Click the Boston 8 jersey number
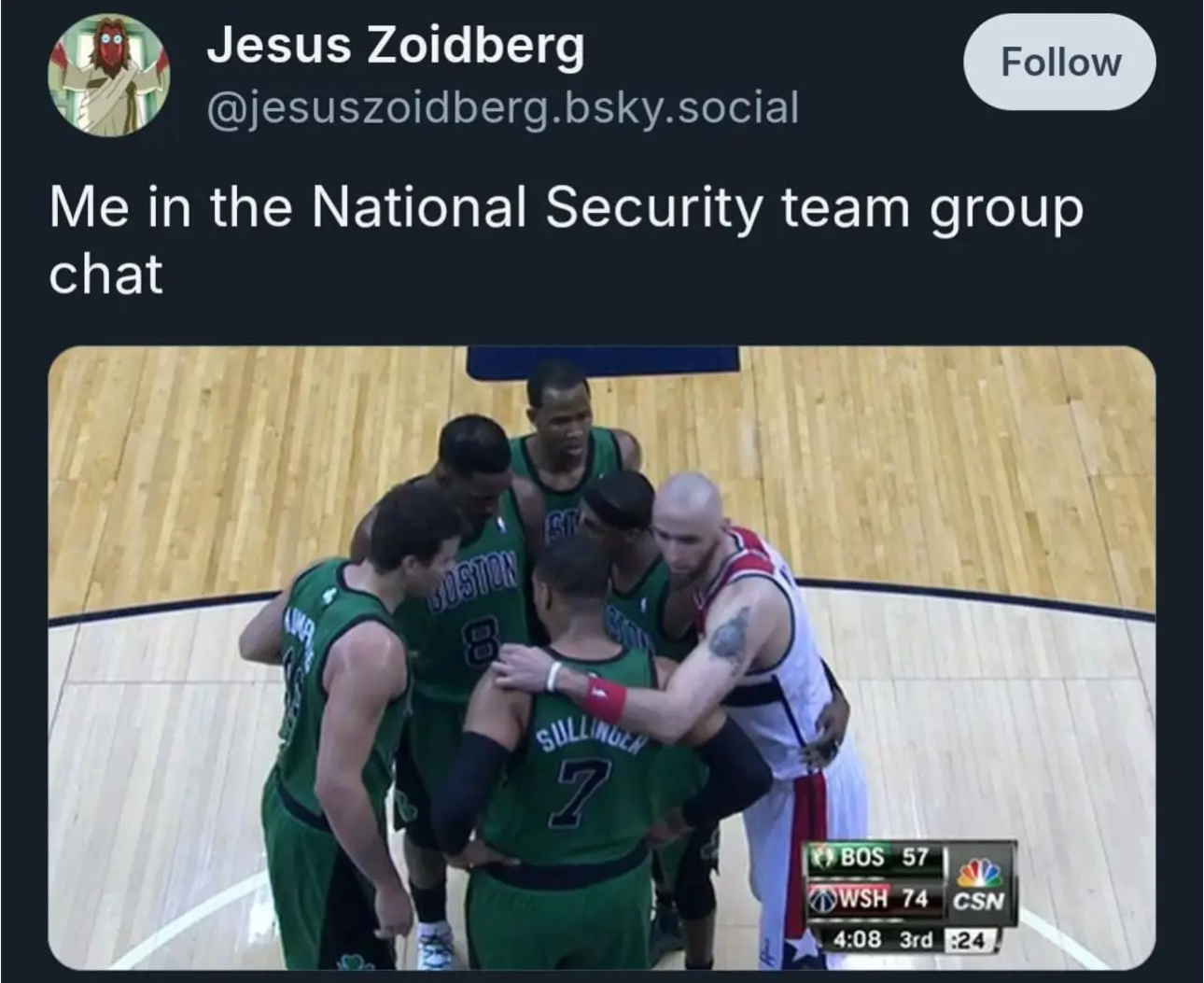Viewport: 1204px width, 983px height. coord(479,644)
